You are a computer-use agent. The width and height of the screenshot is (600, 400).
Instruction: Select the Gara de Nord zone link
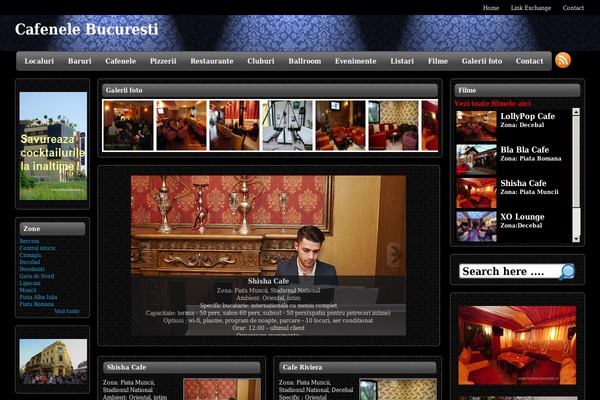tap(37, 276)
